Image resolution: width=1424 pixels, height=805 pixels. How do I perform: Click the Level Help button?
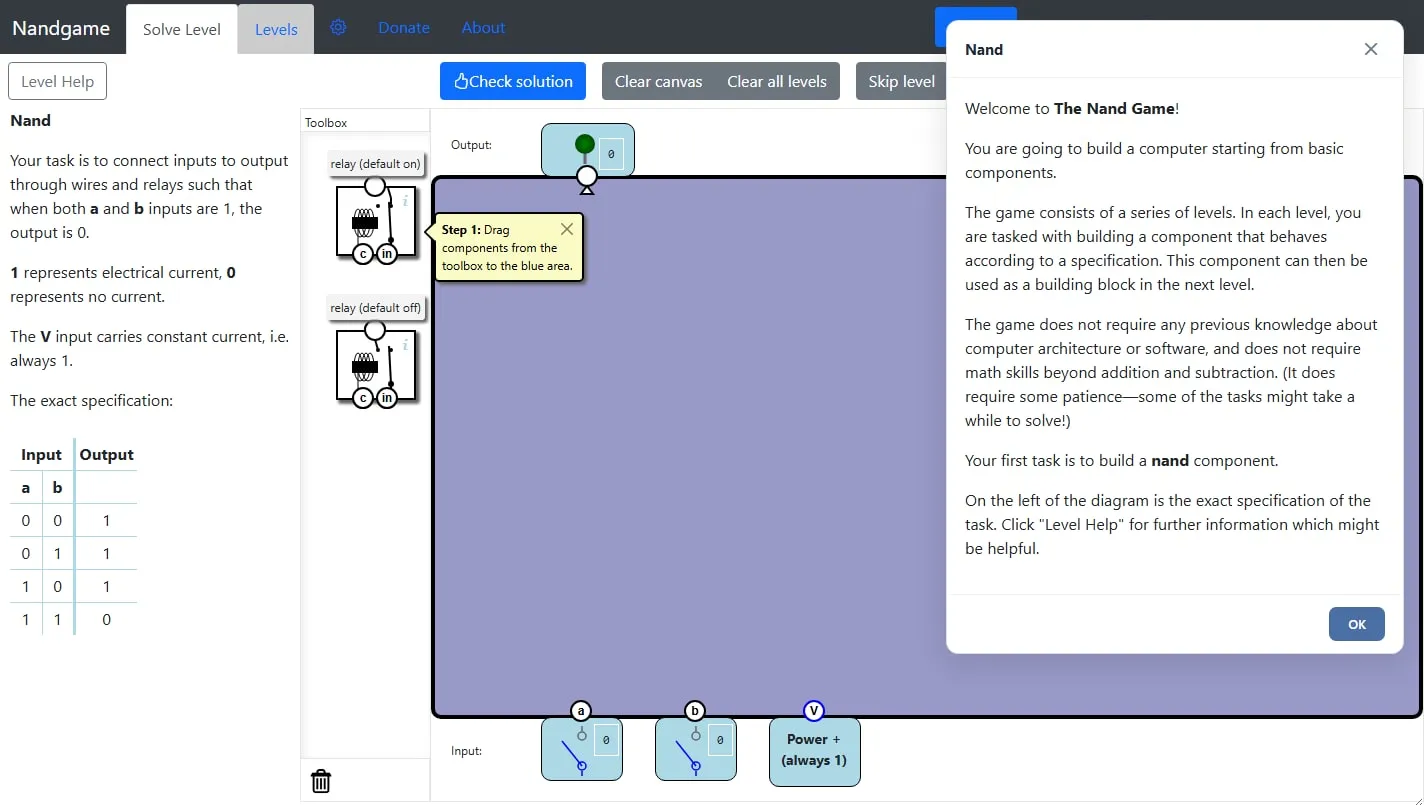[x=57, y=81]
